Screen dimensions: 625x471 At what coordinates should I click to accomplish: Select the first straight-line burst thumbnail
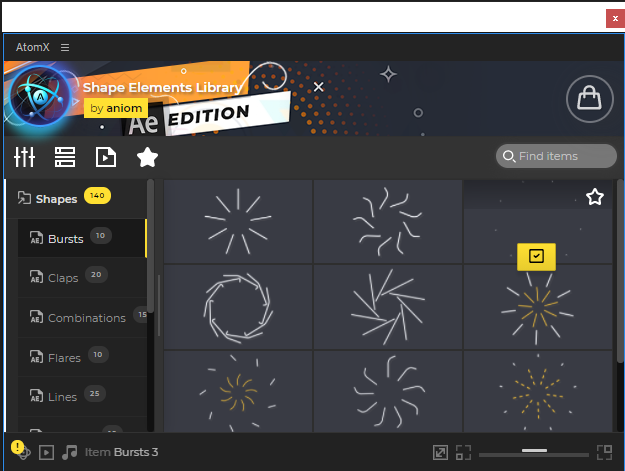tap(238, 221)
